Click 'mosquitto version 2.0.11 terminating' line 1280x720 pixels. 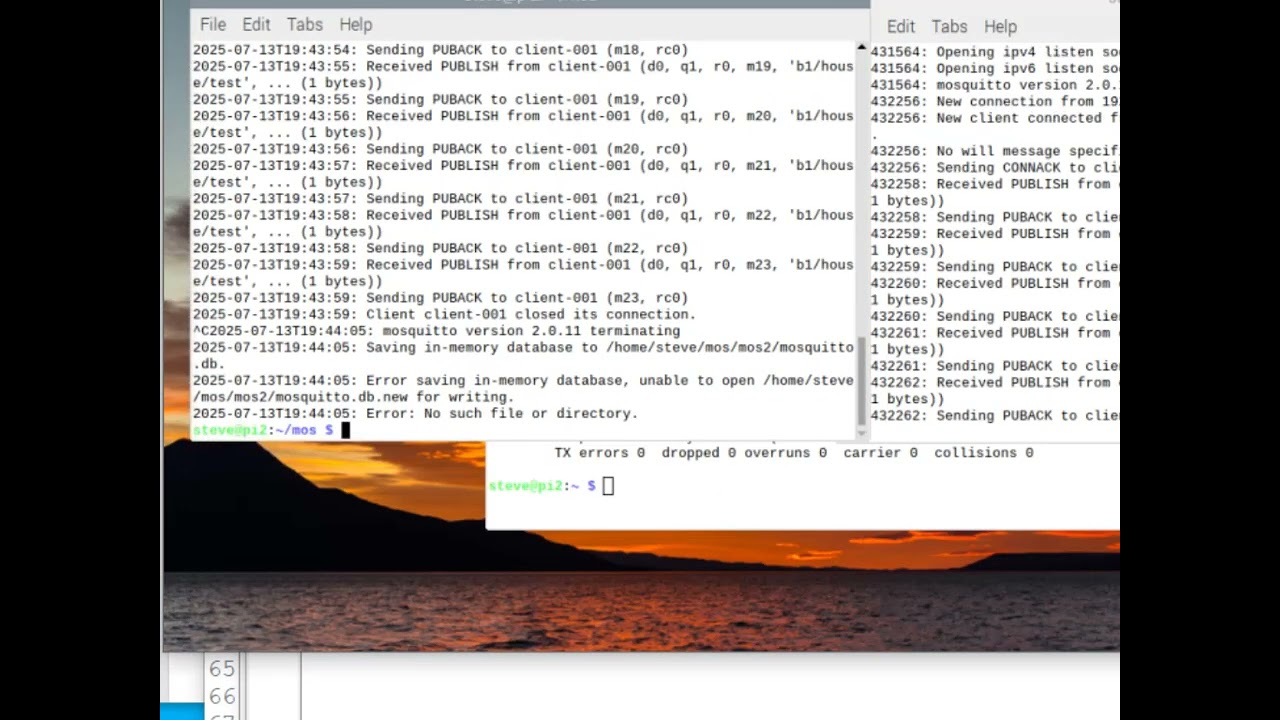(x=436, y=331)
